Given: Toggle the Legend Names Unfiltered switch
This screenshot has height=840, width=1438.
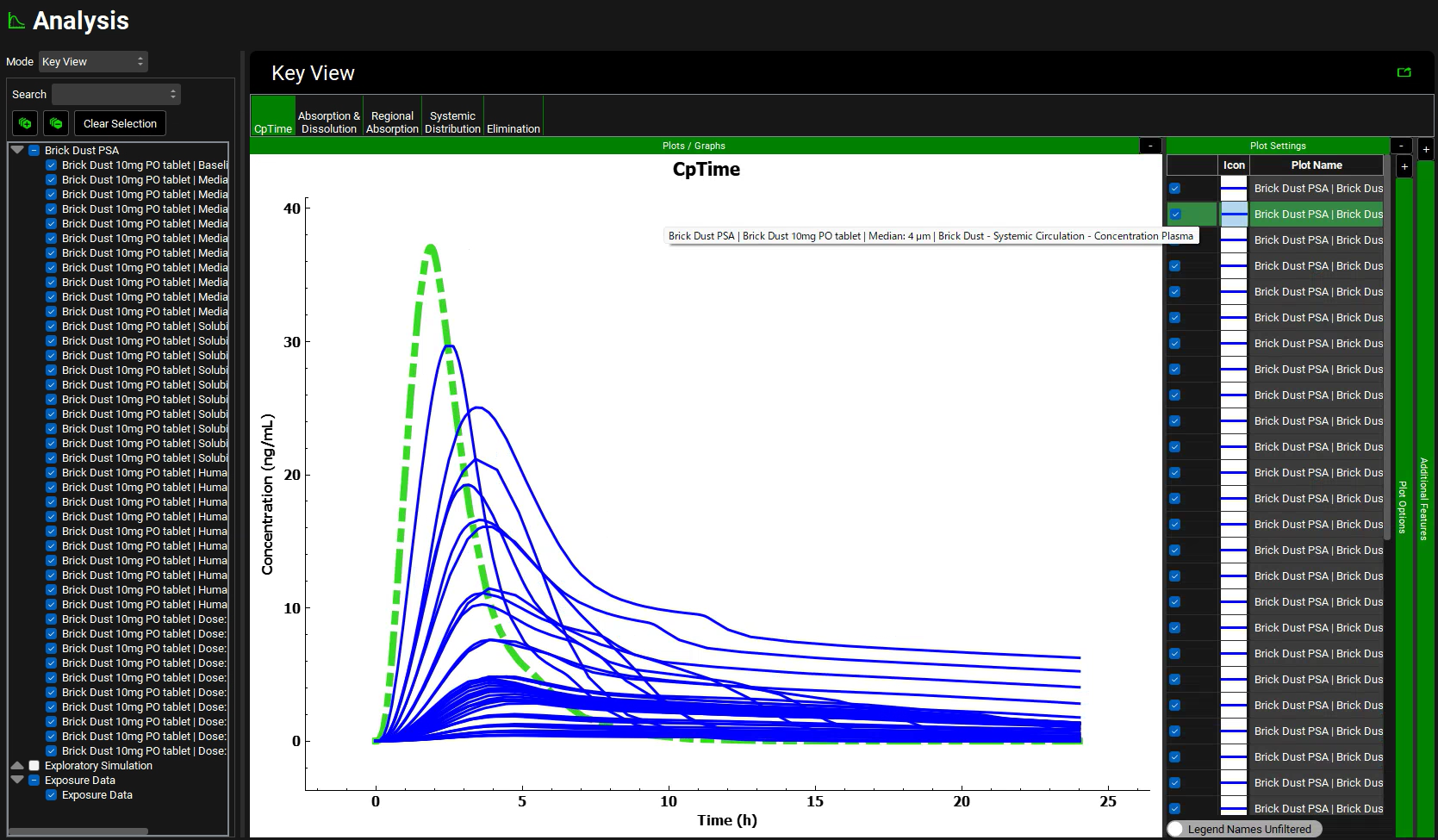Looking at the screenshot, I should pyautogui.click(x=1176, y=829).
